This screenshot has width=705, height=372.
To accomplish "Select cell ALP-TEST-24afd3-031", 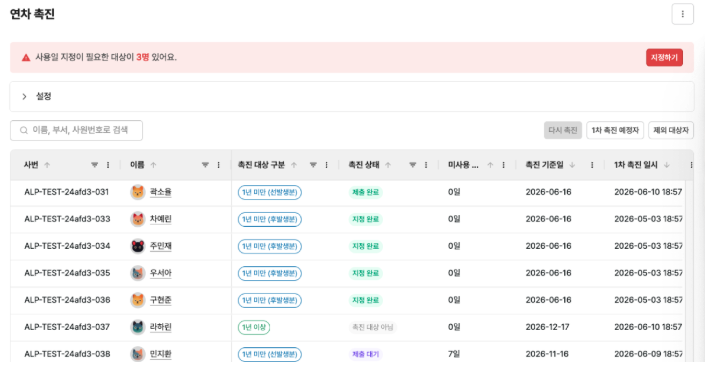I will pos(67,192).
